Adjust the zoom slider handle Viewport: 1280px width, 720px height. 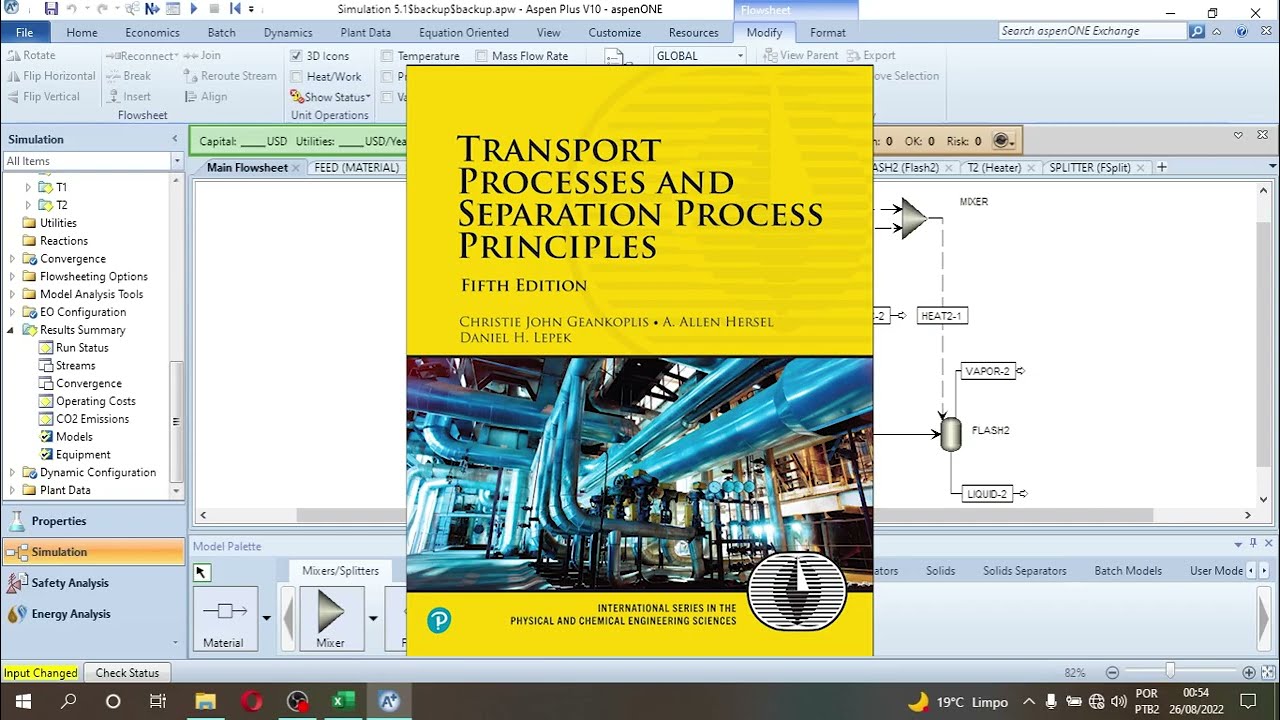click(1170, 672)
